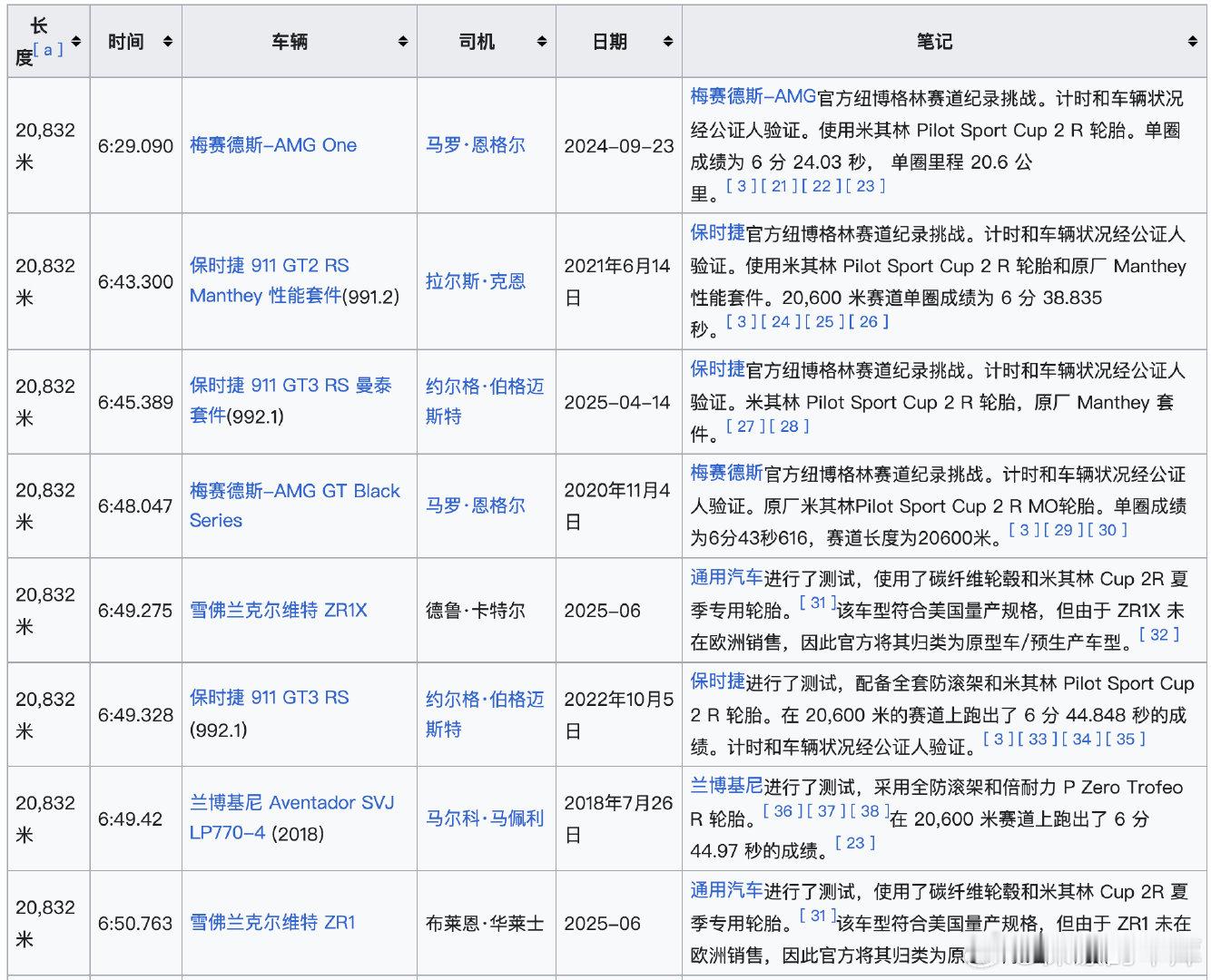Open 梅赛德斯 link in 6:48.047 row notes
This screenshot has height=980, width=1211.
pyautogui.click(x=726, y=472)
